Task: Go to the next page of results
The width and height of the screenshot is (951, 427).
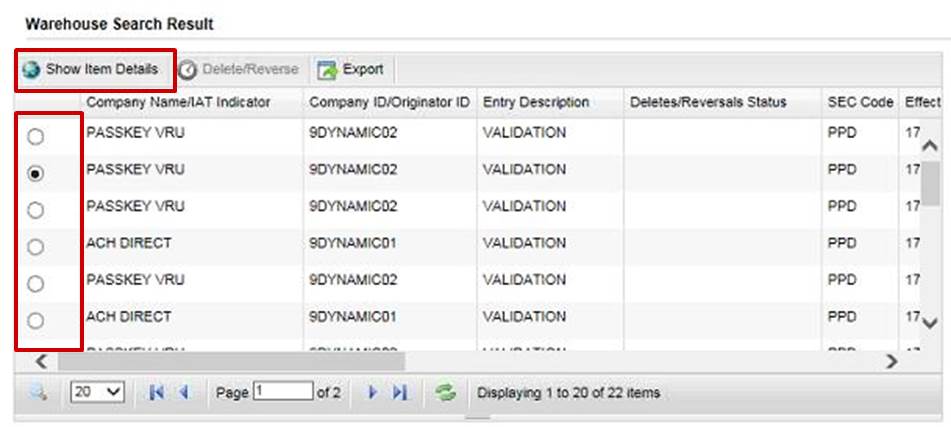Action: 373,393
